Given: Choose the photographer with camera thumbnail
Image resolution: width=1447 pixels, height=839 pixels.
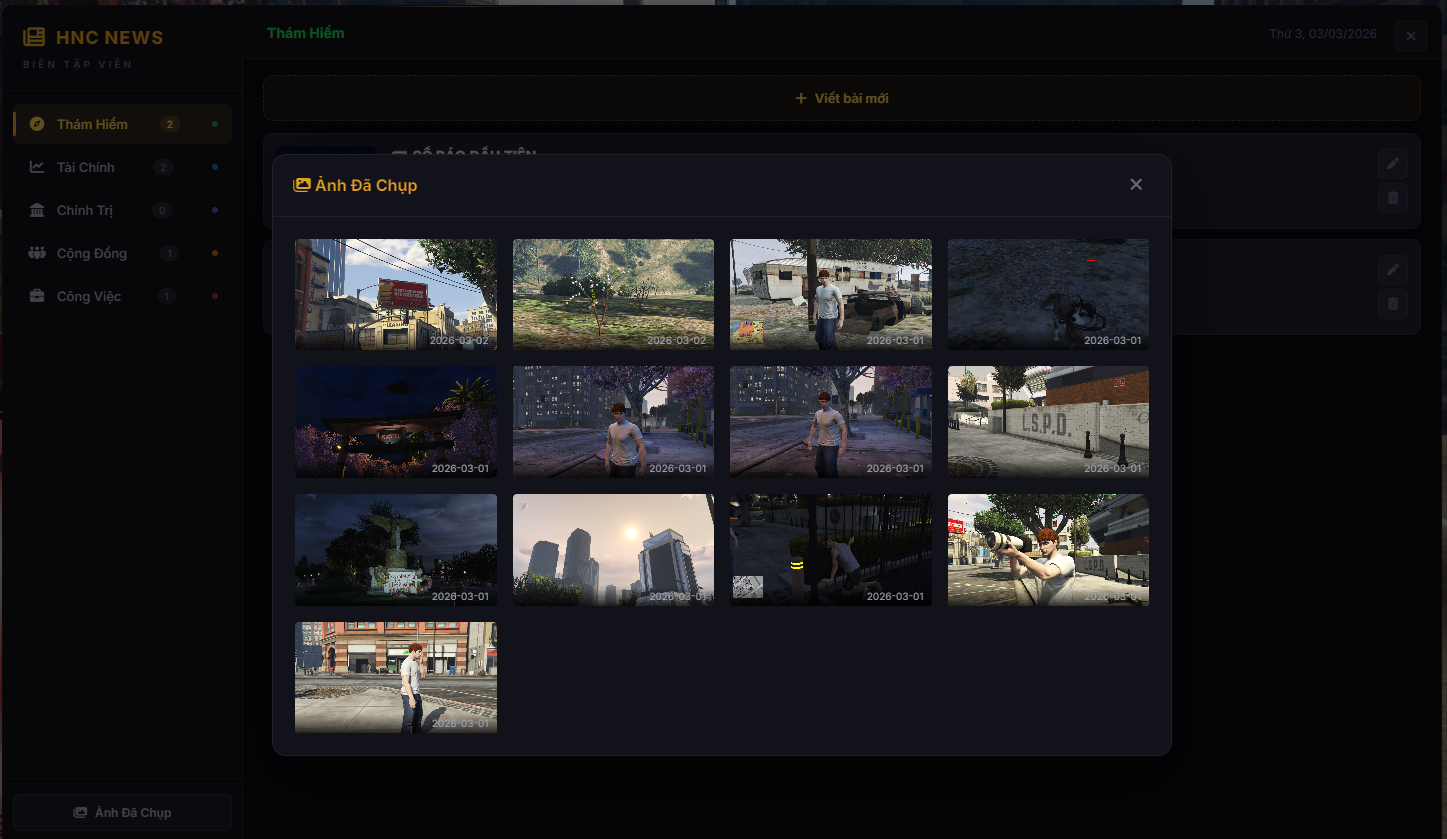Looking at the screenshot, I should 1048,549.
